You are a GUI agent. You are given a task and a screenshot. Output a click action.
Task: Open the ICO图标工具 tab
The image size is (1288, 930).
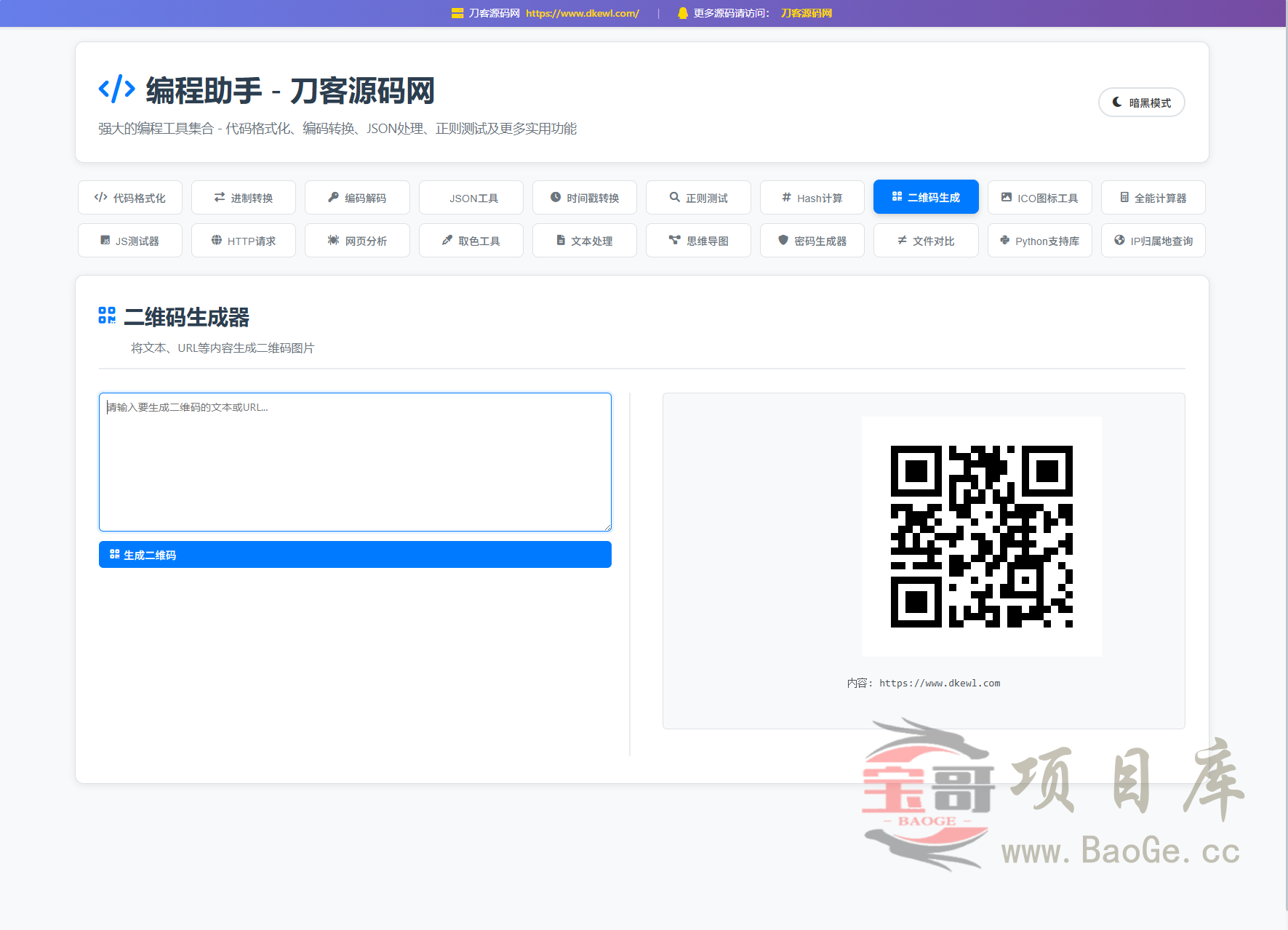(1040, 198)
